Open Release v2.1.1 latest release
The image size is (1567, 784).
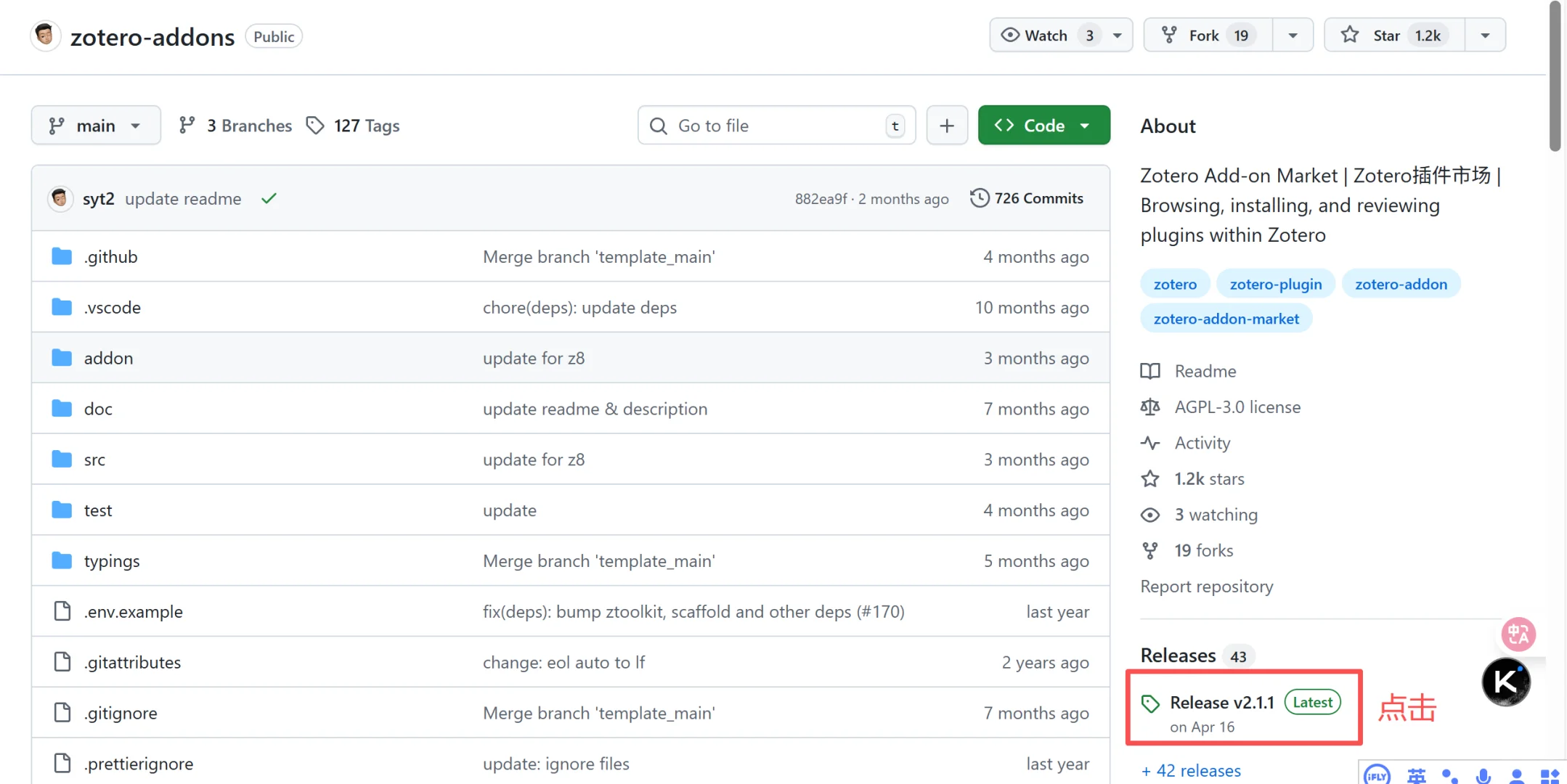(1222, 703)
